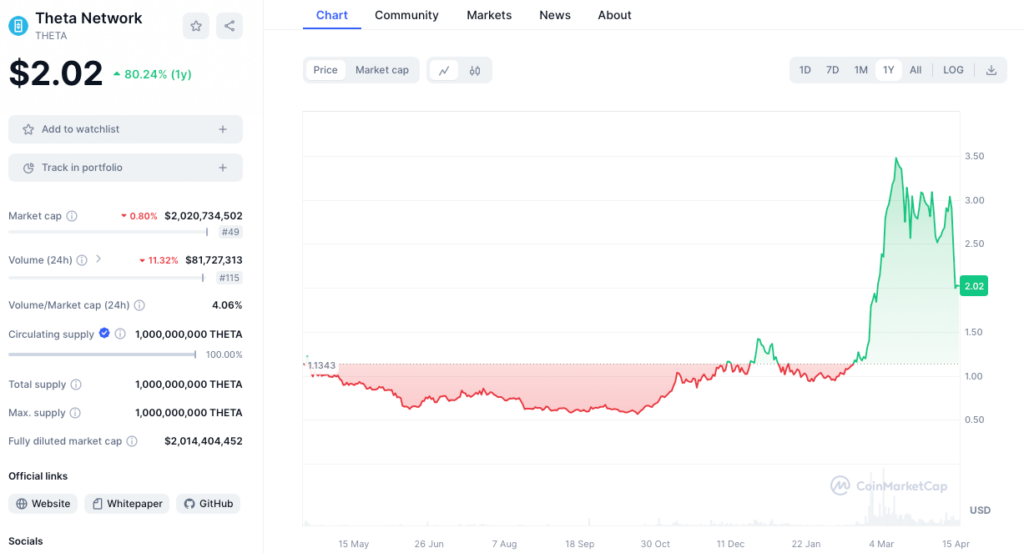The width and height of the screenshot is (1024, 553).
Task: Click the $2.02 main price
Action: pyautogui.click(x=56, y=72)
